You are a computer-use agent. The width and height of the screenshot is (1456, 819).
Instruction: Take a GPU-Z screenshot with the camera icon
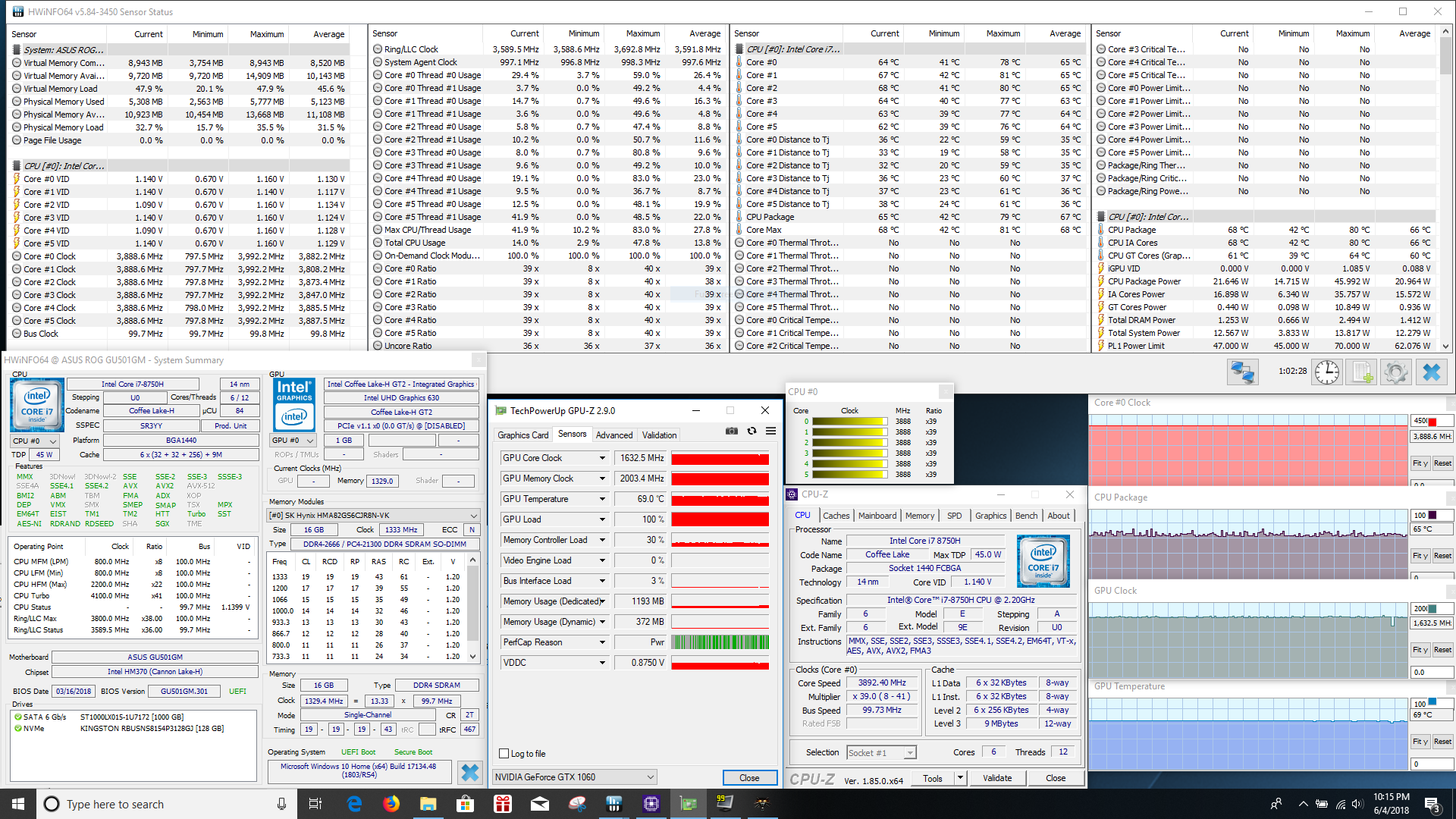tap(731, 431)
